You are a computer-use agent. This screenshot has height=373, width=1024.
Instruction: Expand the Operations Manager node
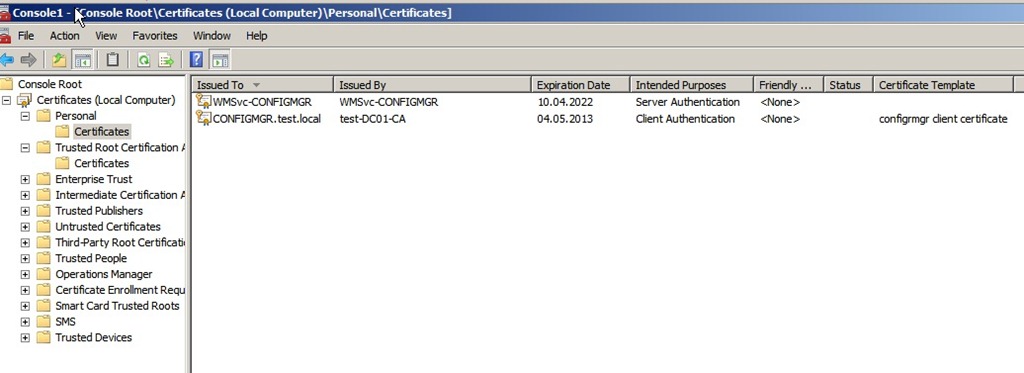25,274
